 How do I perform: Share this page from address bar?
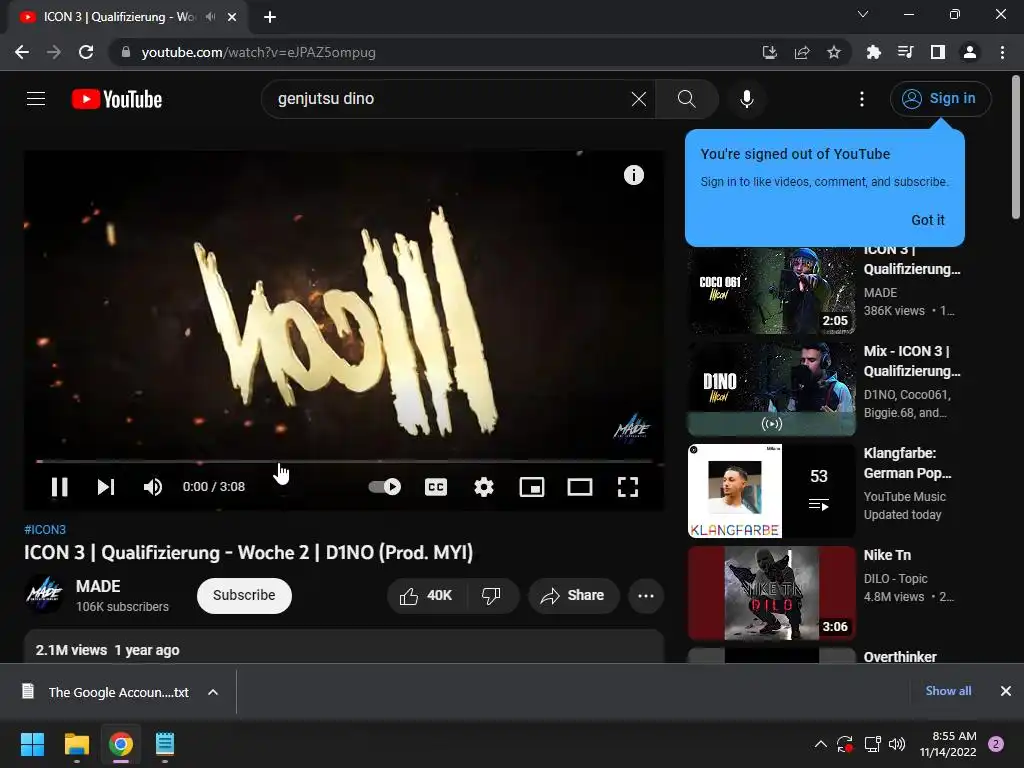tap(802, 52)
